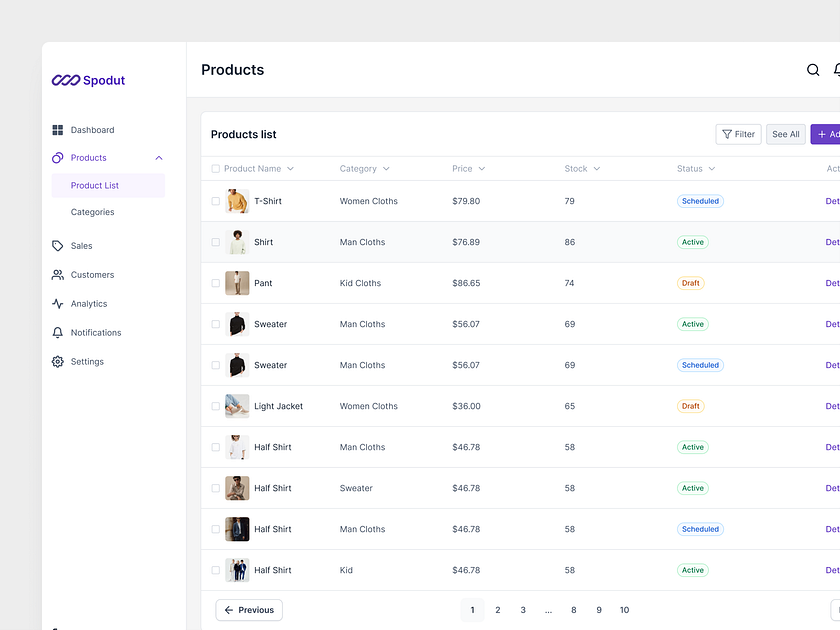This screenshot has height=630, width=840.
Task: Click the Filter button
Action: [738, 133]
